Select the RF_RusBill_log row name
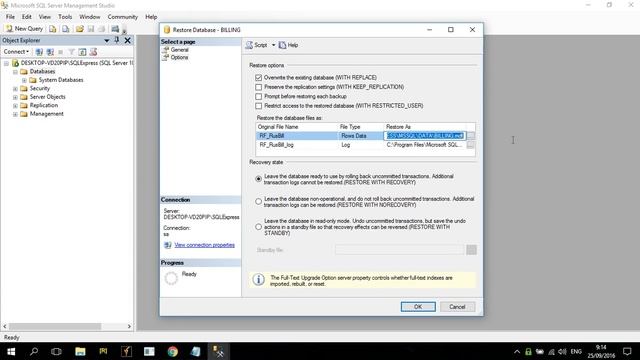The height and width of the screenshot is (360, 640). [x=276, y=145]
